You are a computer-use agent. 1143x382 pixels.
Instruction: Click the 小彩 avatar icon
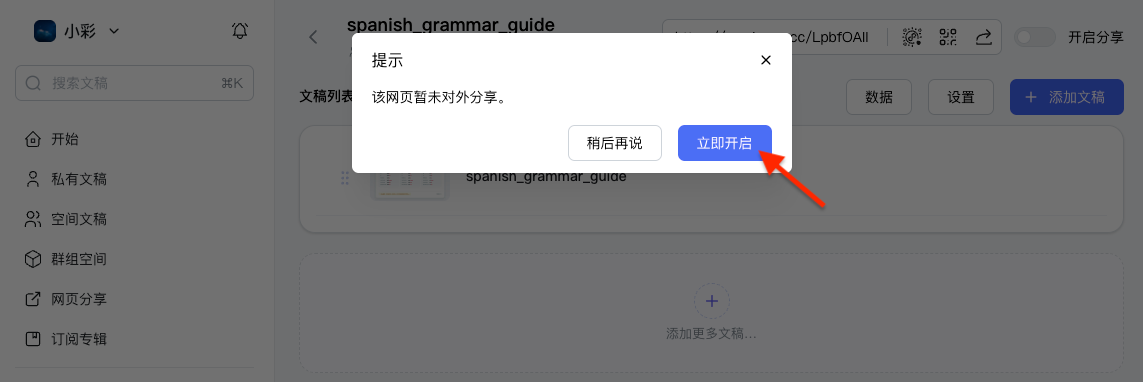tap(45, 31)
